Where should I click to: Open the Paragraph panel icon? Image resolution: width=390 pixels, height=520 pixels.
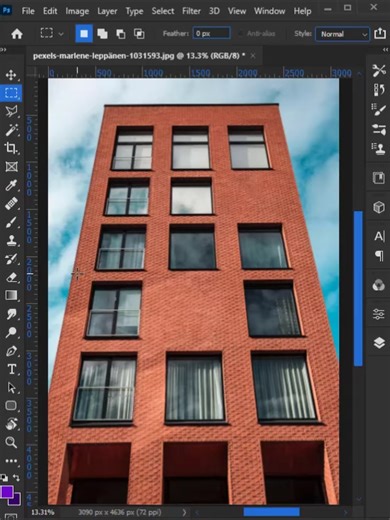[379, 256]
